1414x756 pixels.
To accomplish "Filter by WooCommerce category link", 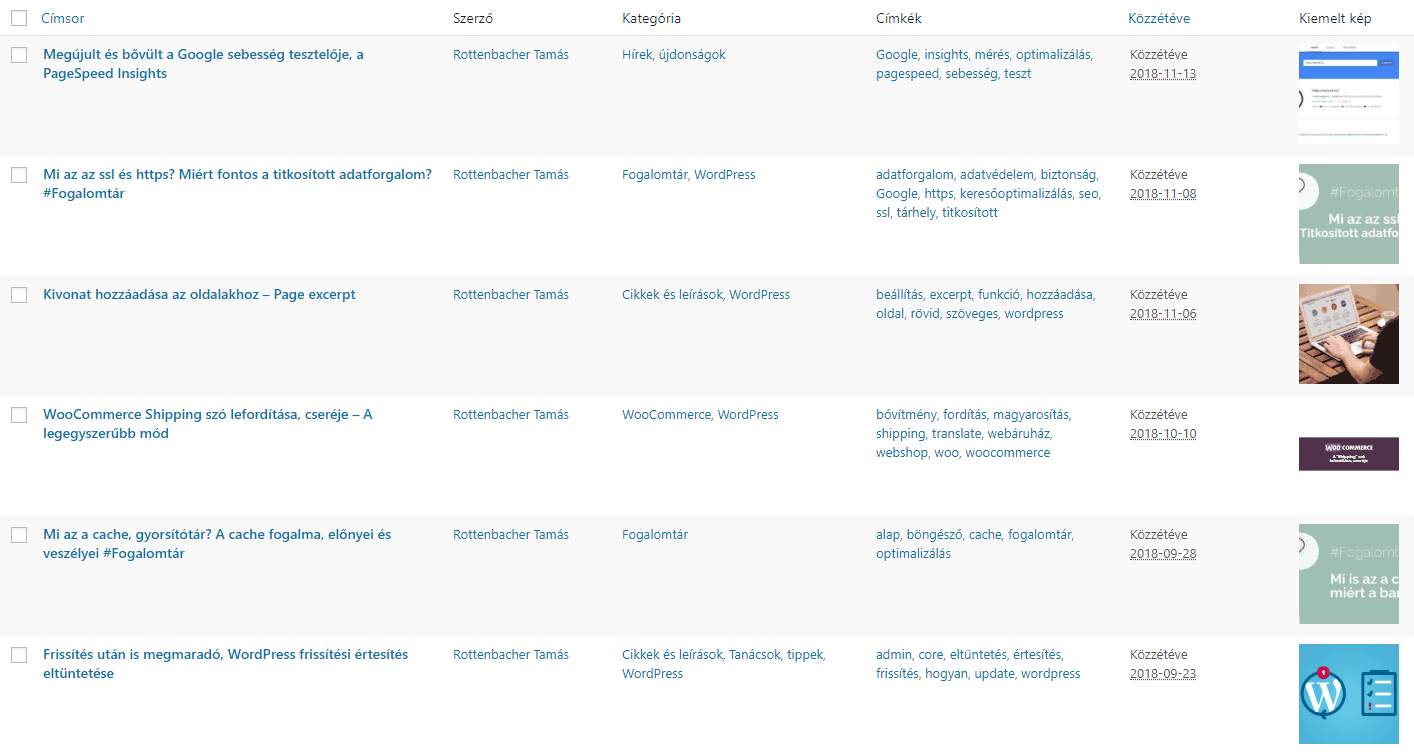I will pyautogui.click(x=666, y=415).
